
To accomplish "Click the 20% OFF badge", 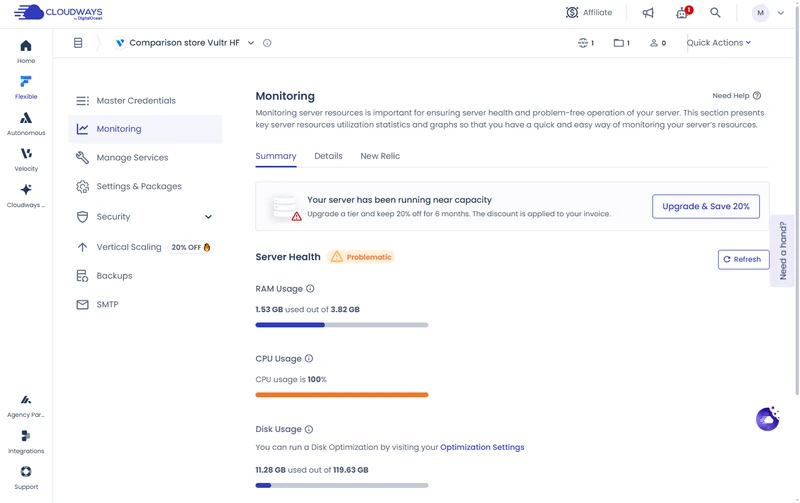I will click(191, 247).
